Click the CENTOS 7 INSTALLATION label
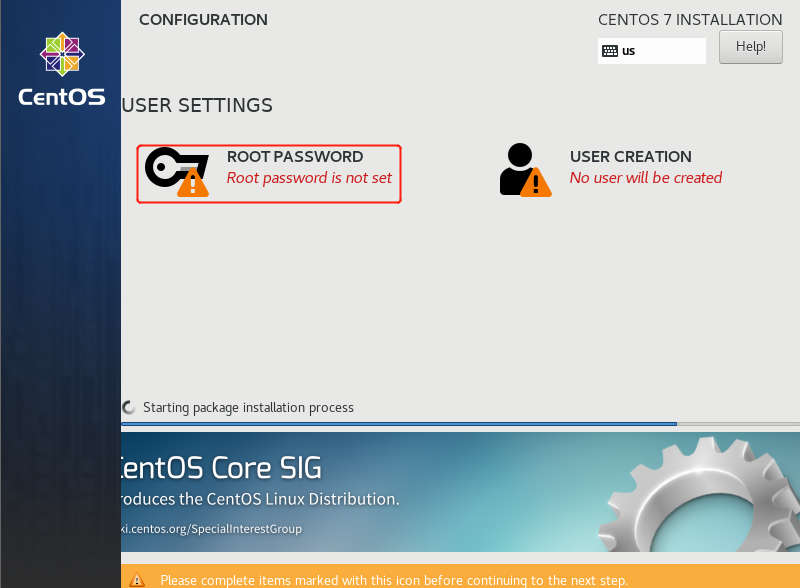The image size is (800, 588). pyautogui.click(x=690, y=19)
